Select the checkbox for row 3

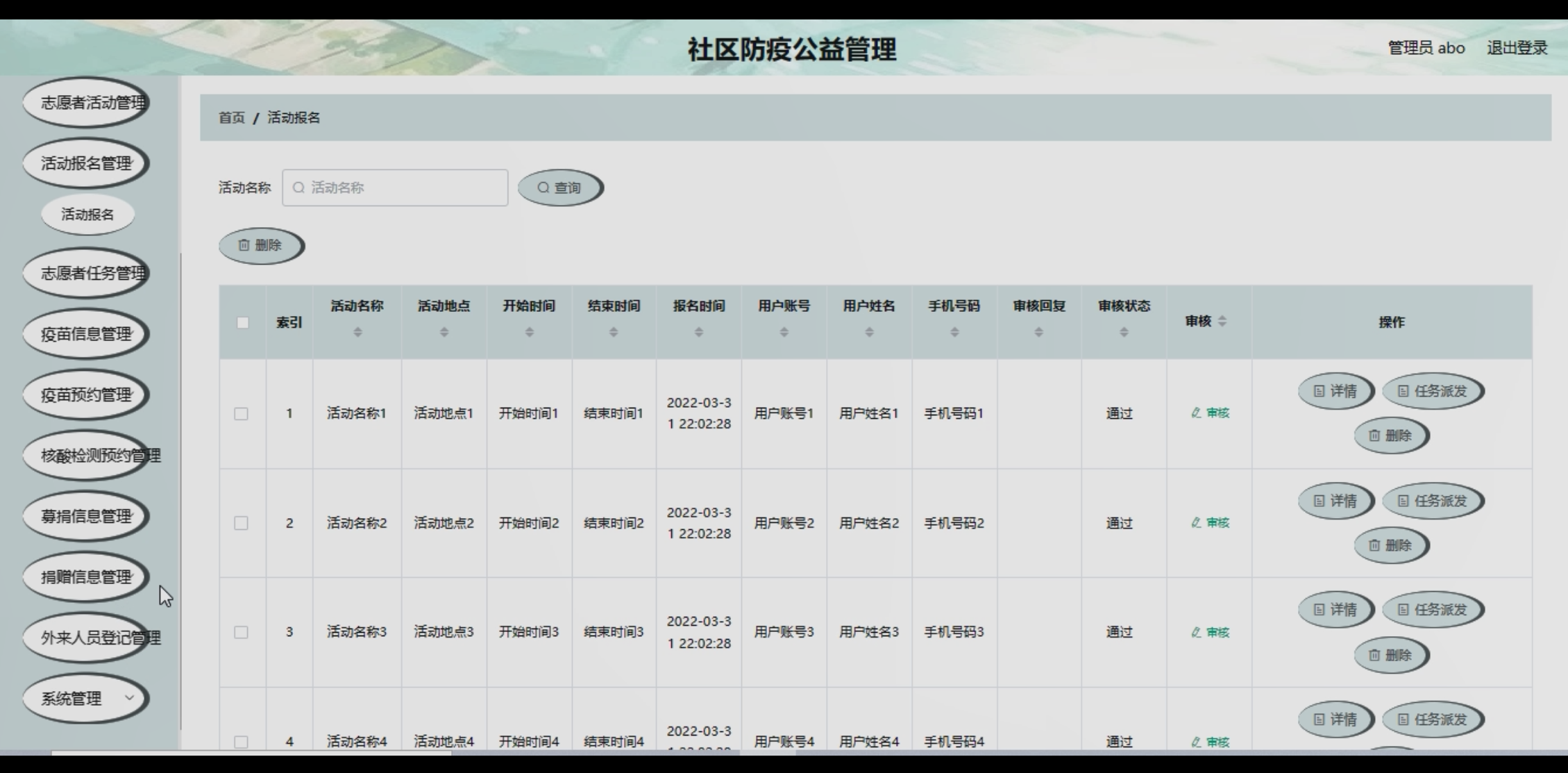[241, 632]
